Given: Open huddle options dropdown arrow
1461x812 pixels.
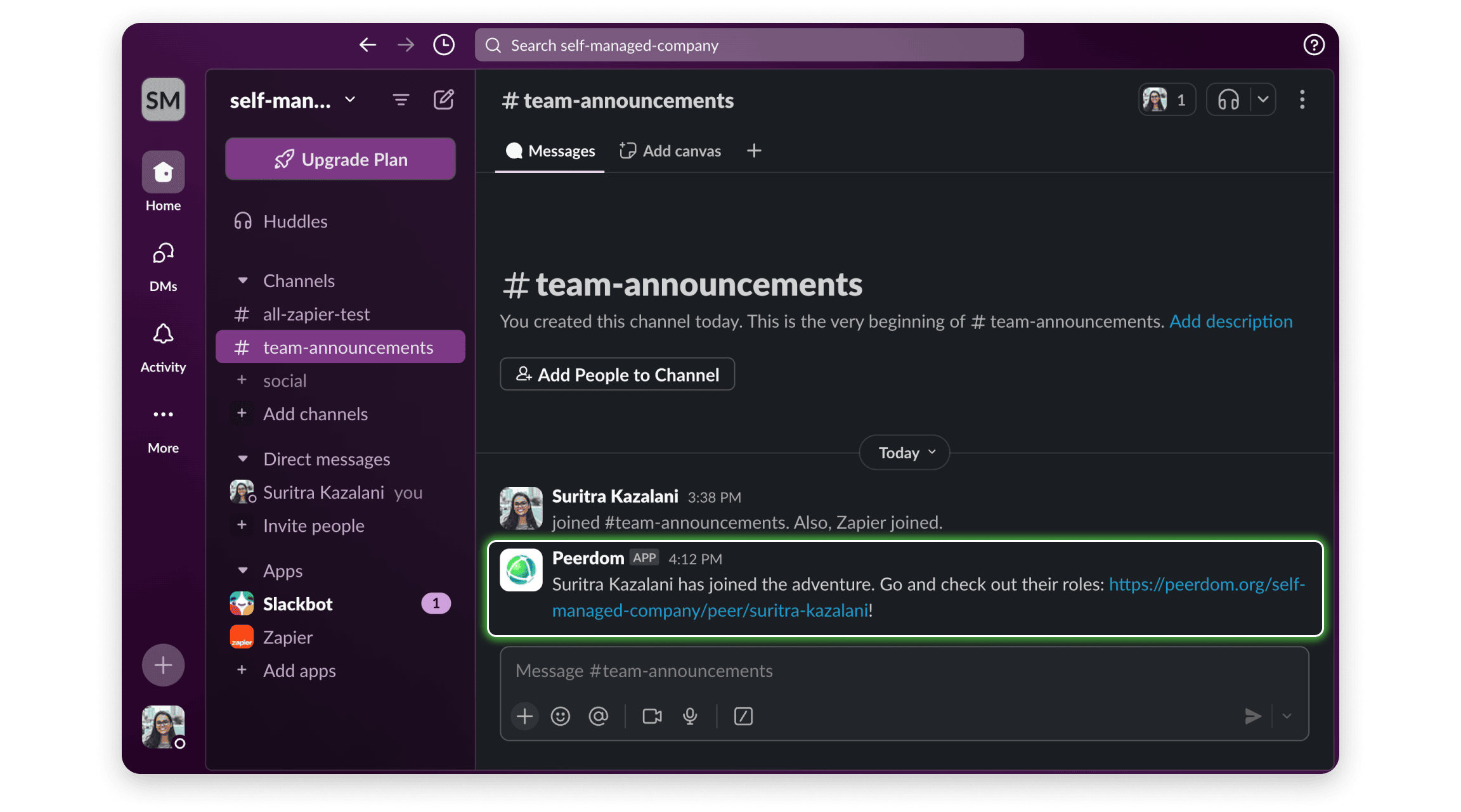Looking at the screenshot, I should point(1263,100).
